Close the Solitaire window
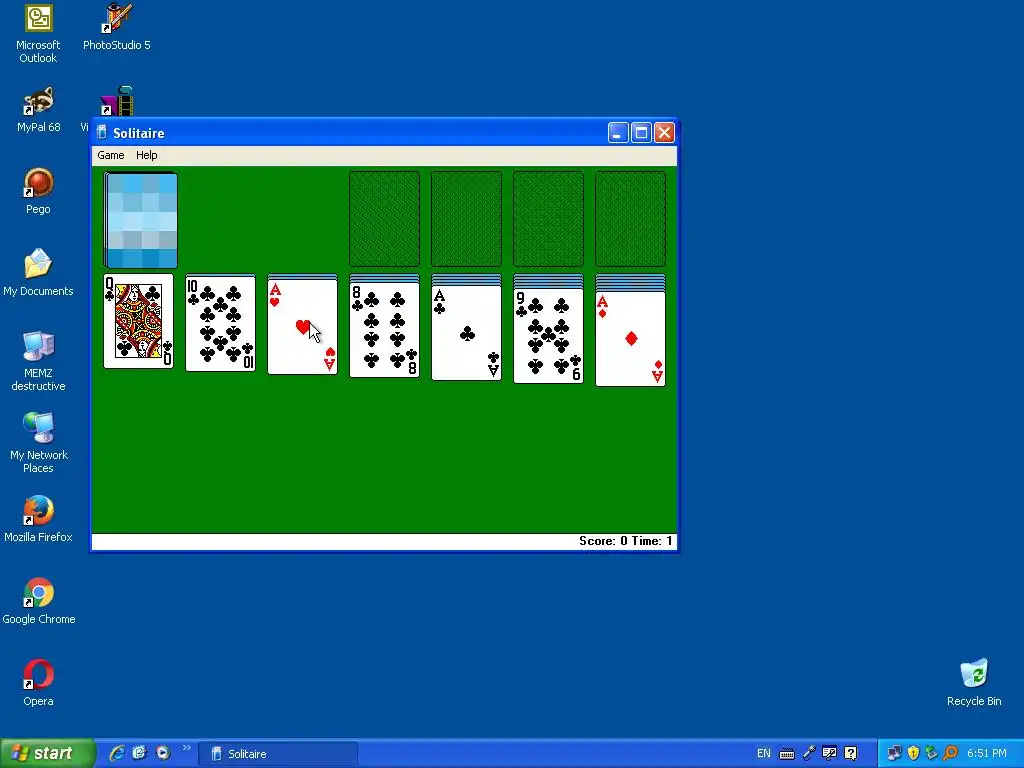This screenshot has width=1024, height=768. [664, 133]
